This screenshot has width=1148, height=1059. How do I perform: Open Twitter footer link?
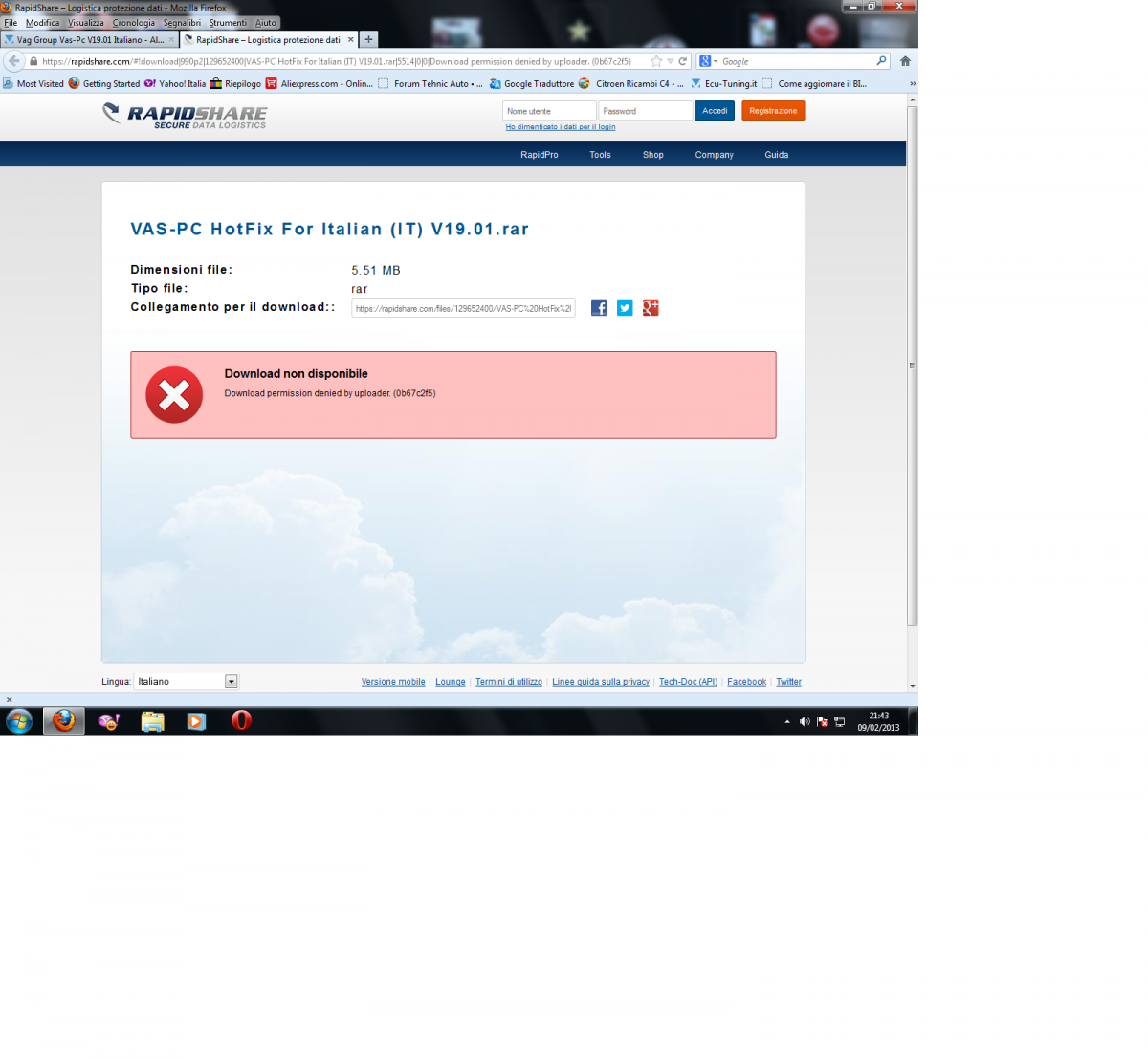[789, 682]
